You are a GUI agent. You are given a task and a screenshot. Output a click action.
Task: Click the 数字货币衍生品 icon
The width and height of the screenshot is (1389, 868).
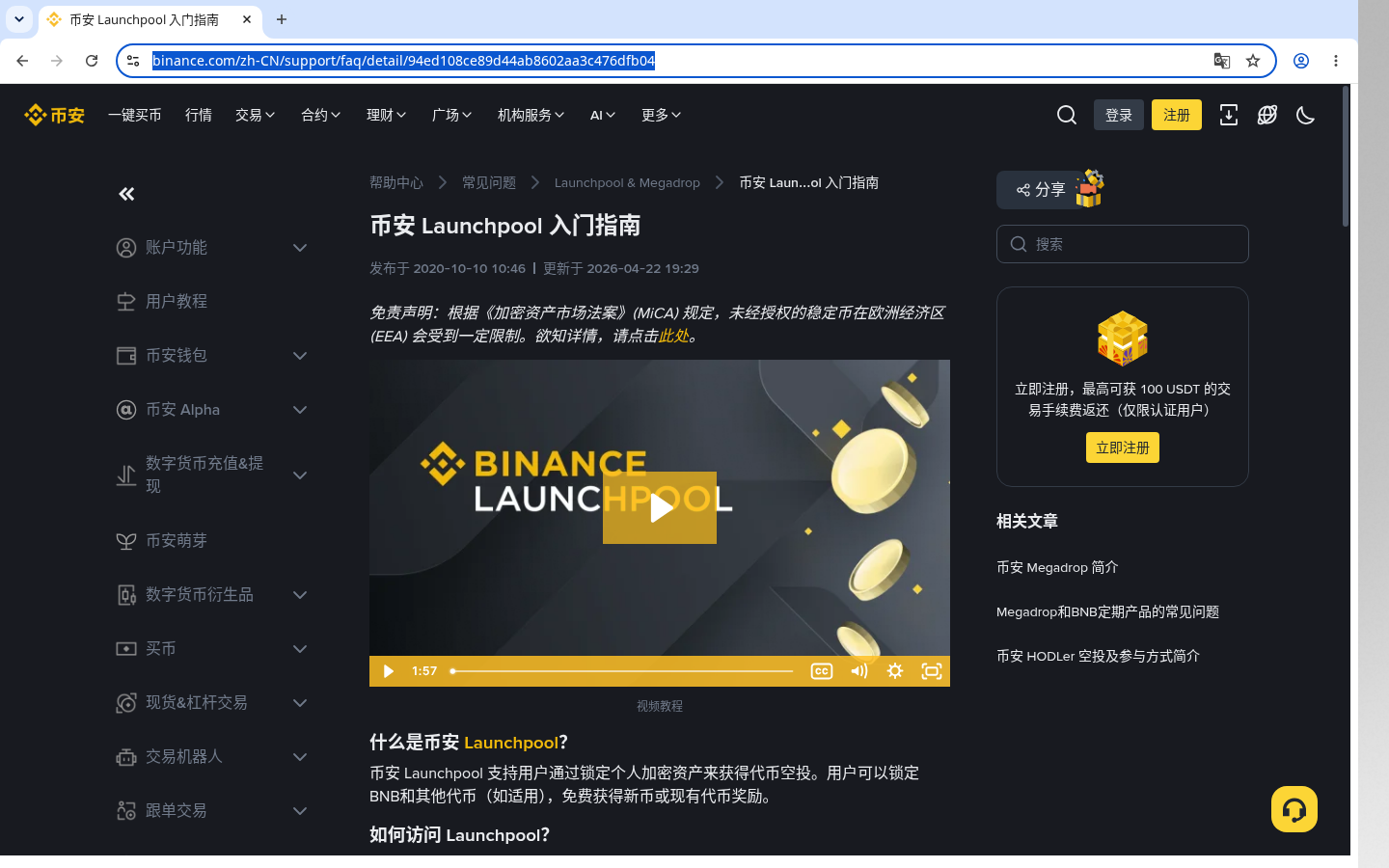[126, 595]
